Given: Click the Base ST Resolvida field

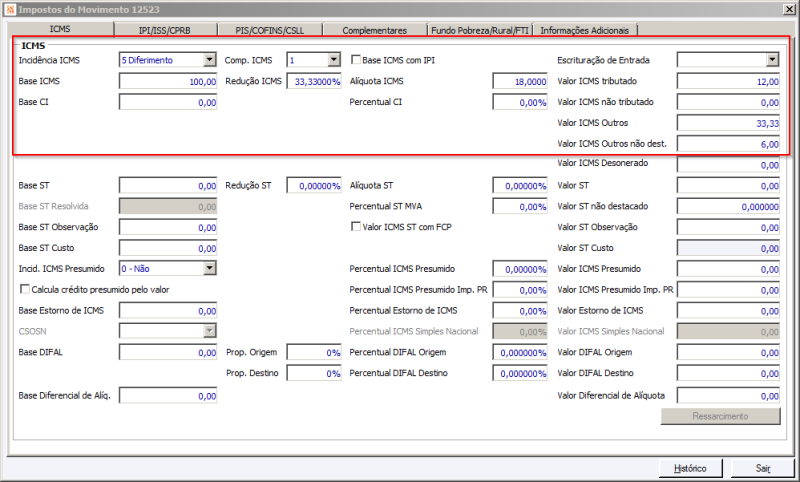Looking at the screenshot, I should coord(168,207).
